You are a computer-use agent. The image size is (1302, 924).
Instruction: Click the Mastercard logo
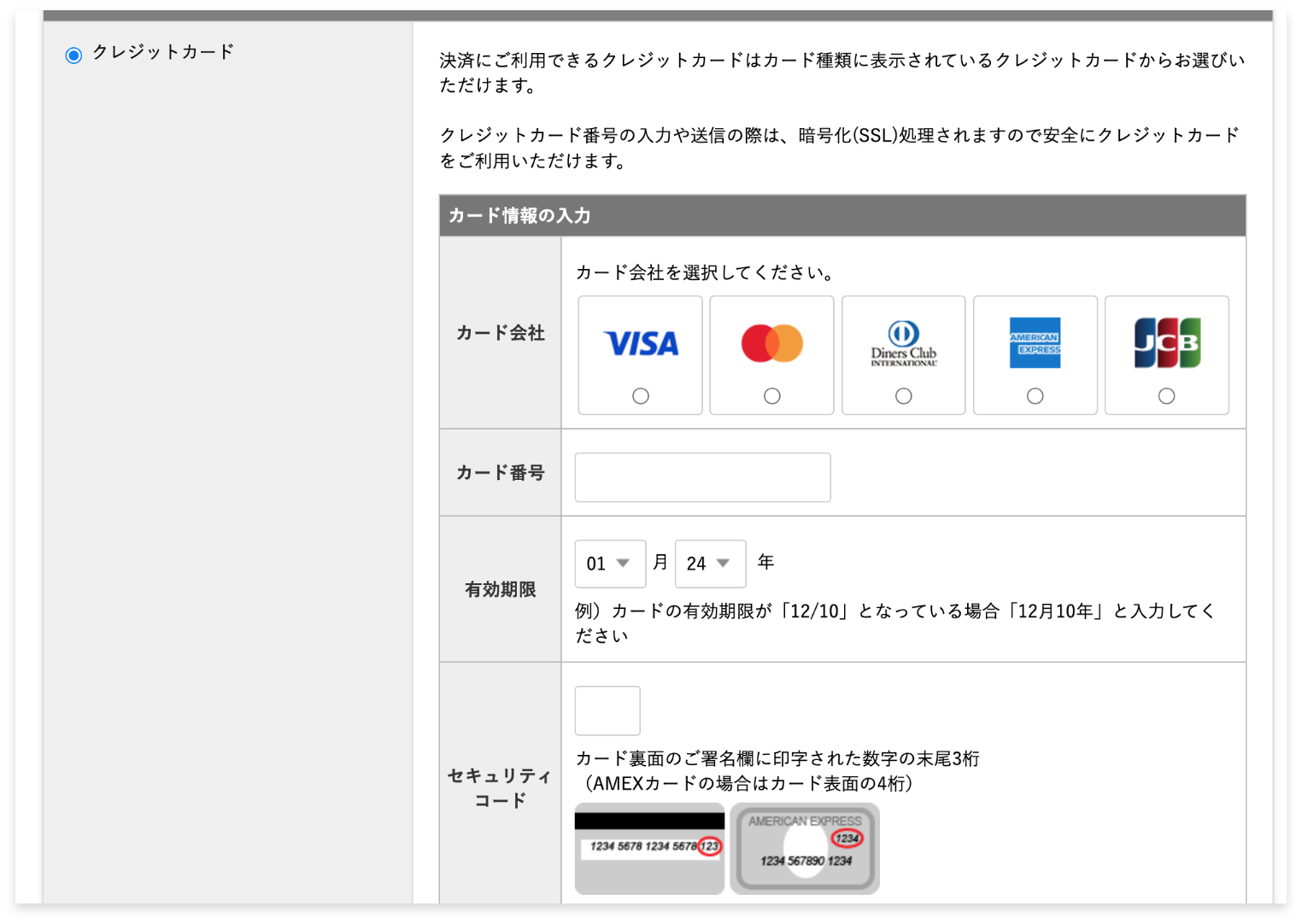[772, 343]
